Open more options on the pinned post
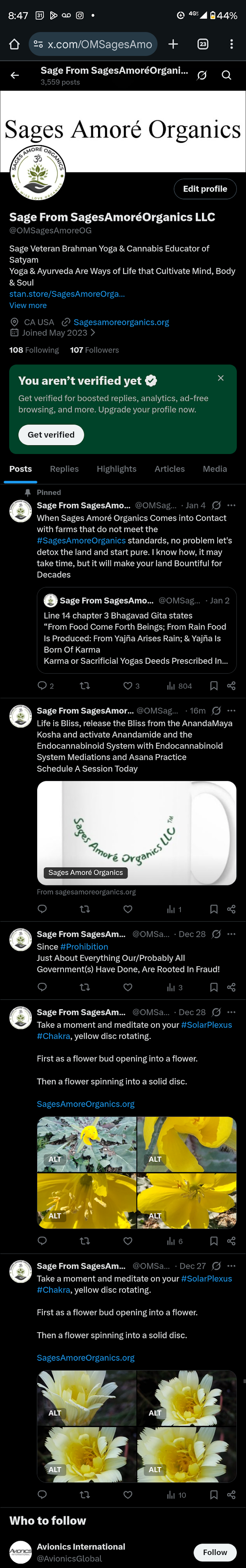 (x=231, y=505)
